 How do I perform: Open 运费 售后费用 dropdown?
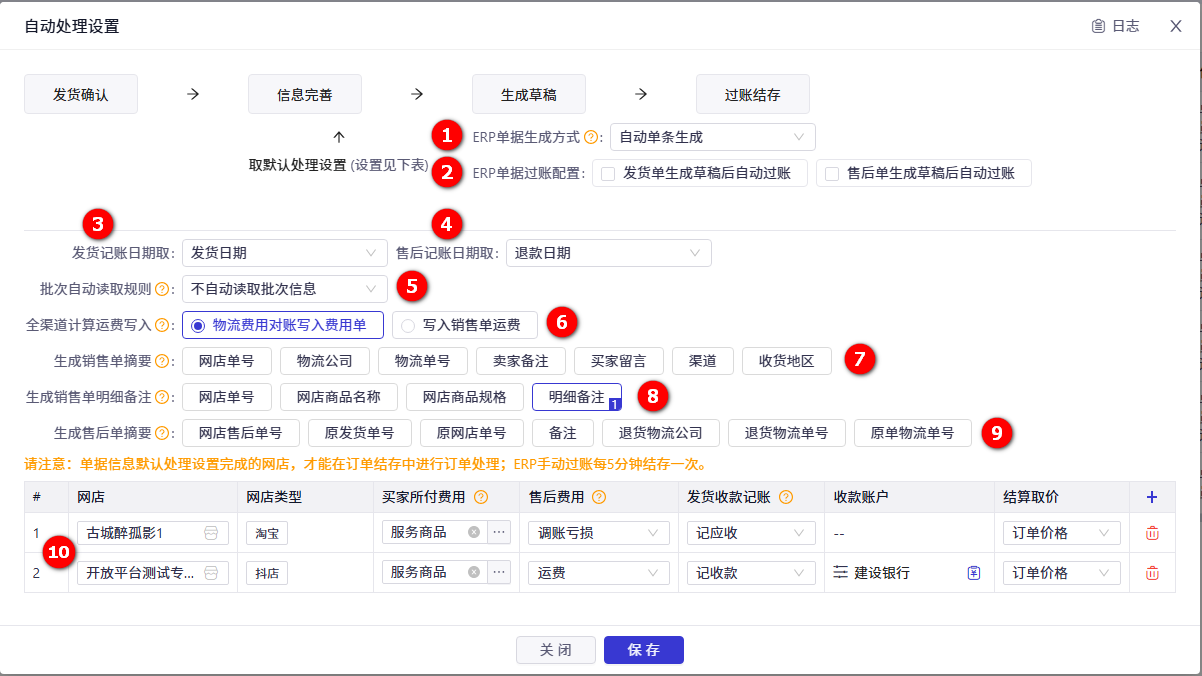(599, 573)
